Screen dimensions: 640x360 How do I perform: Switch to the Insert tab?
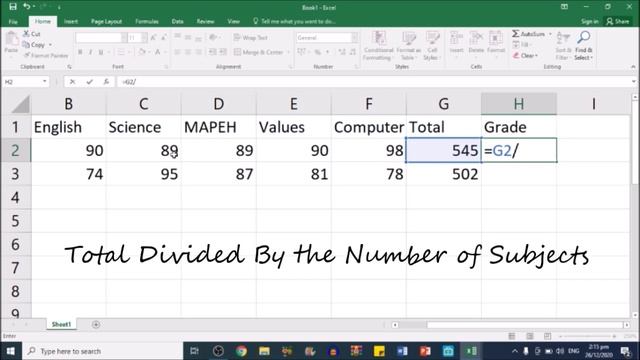[x=71, y=21]
